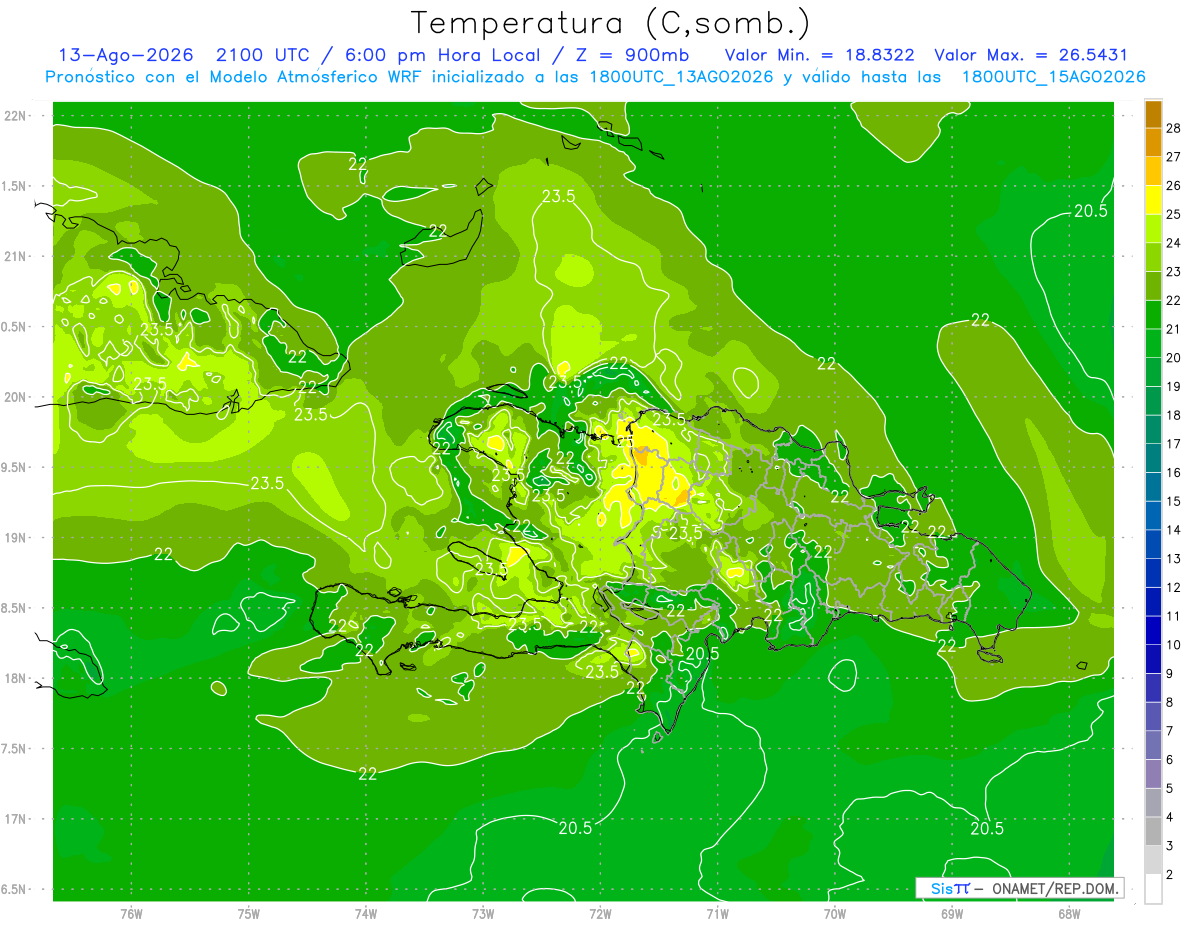Click the 18N latitude axis label

pos(16,679)
